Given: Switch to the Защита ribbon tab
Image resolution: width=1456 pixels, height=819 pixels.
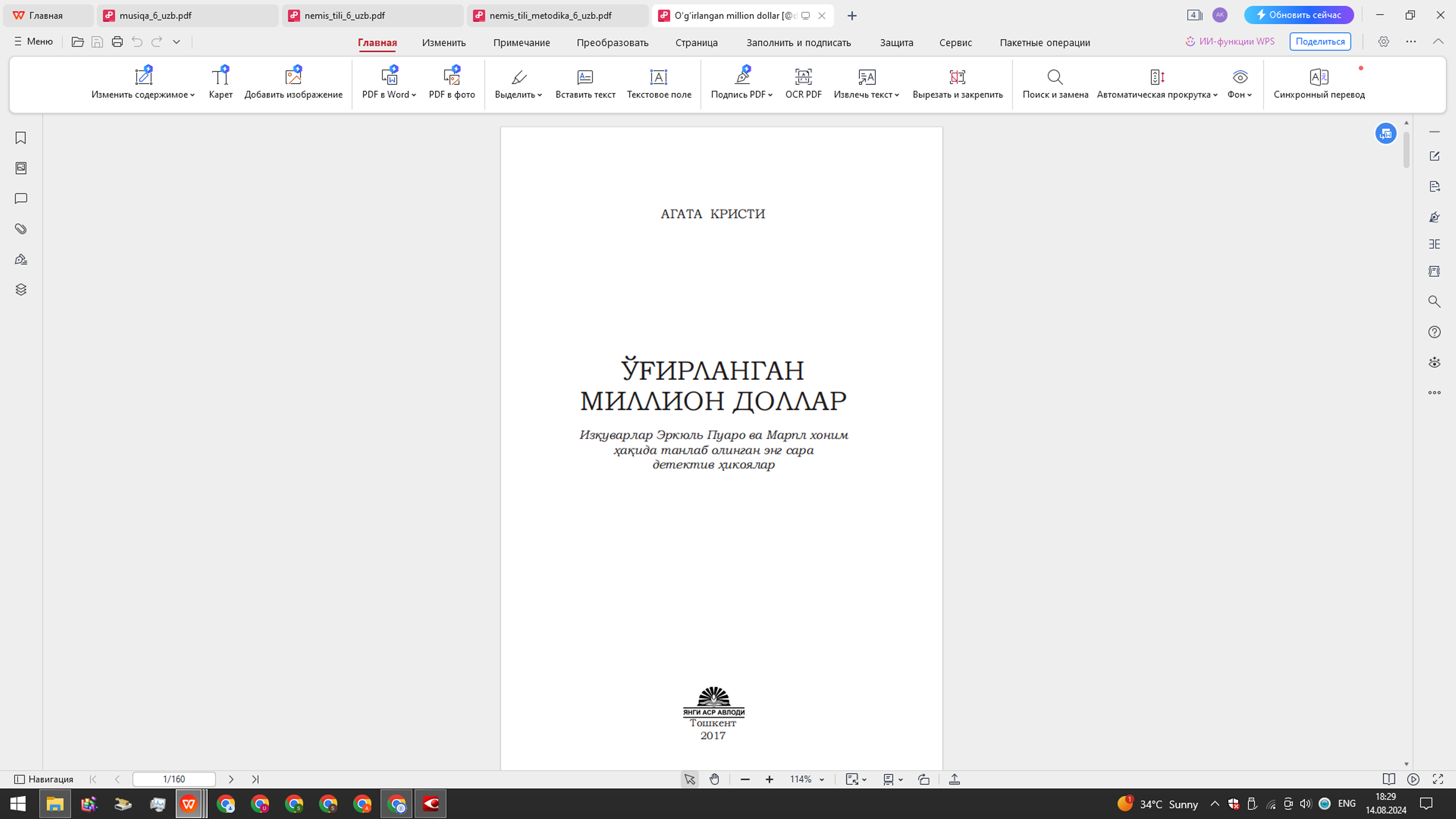Looking at the screenshot, I should [x=896, y=42].
